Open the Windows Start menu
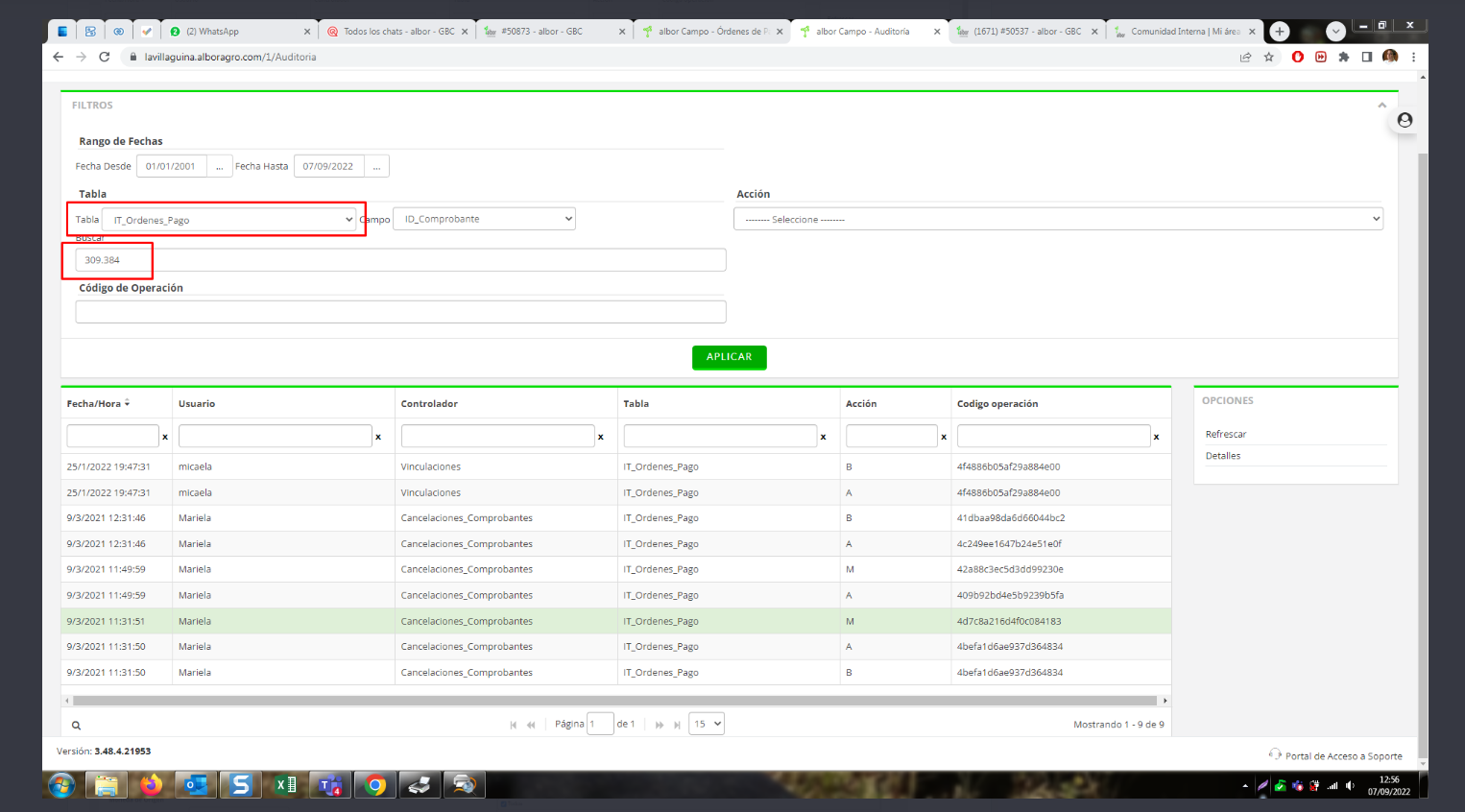The width and height of the screenshot is (1465, 812). (x=61, y=785)
